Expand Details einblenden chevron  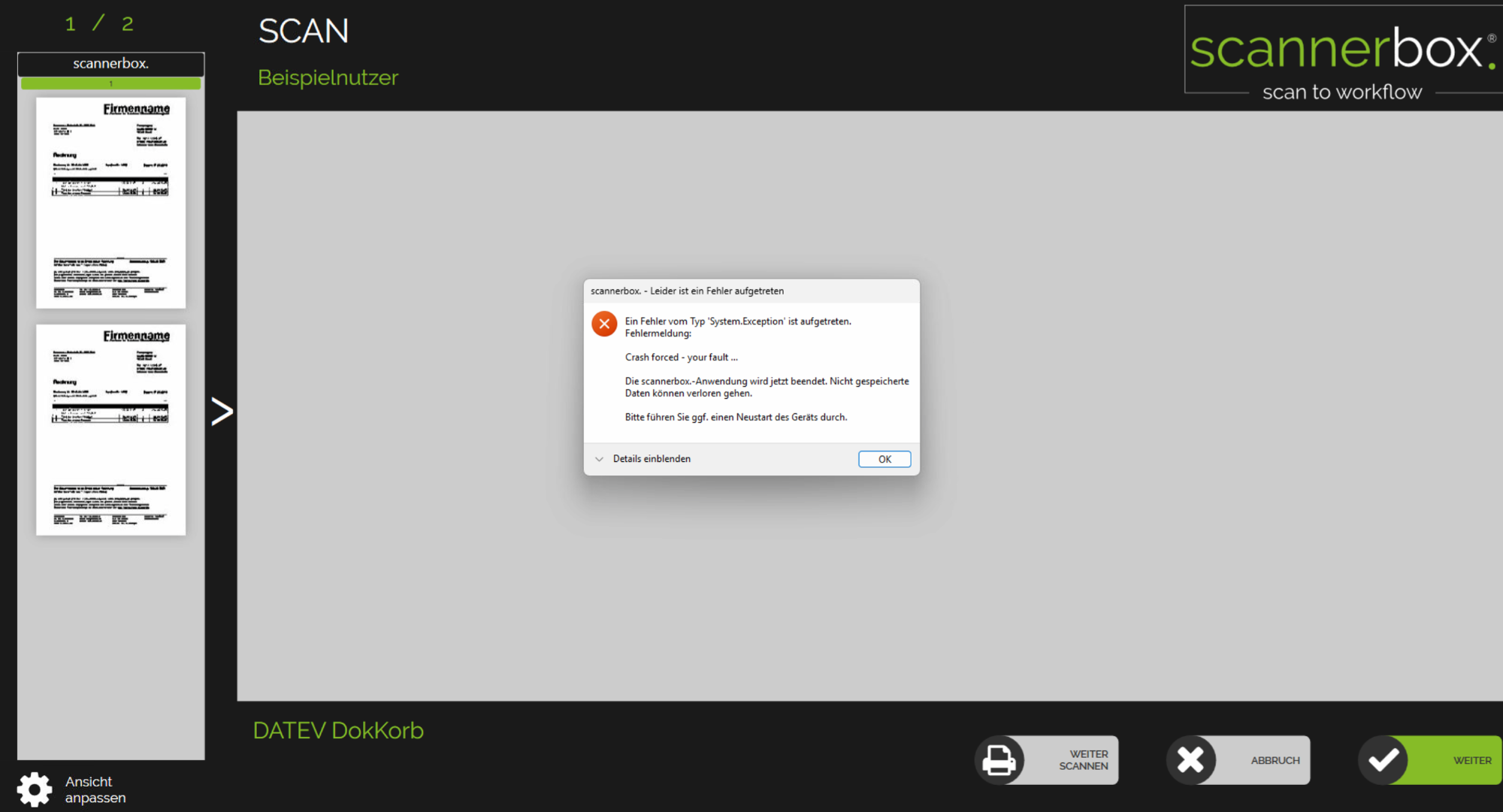599,459
